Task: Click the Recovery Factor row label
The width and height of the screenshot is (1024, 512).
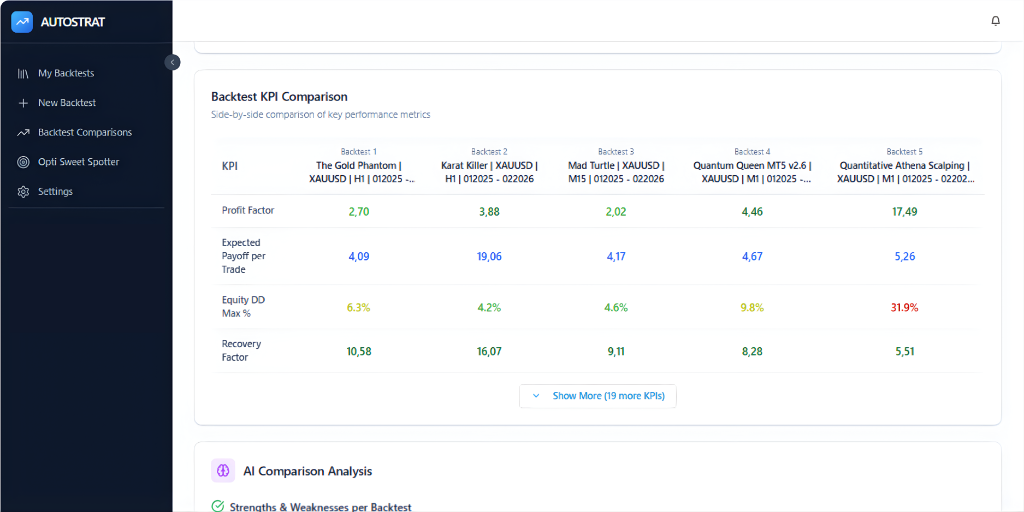Action: click(240, 351)
